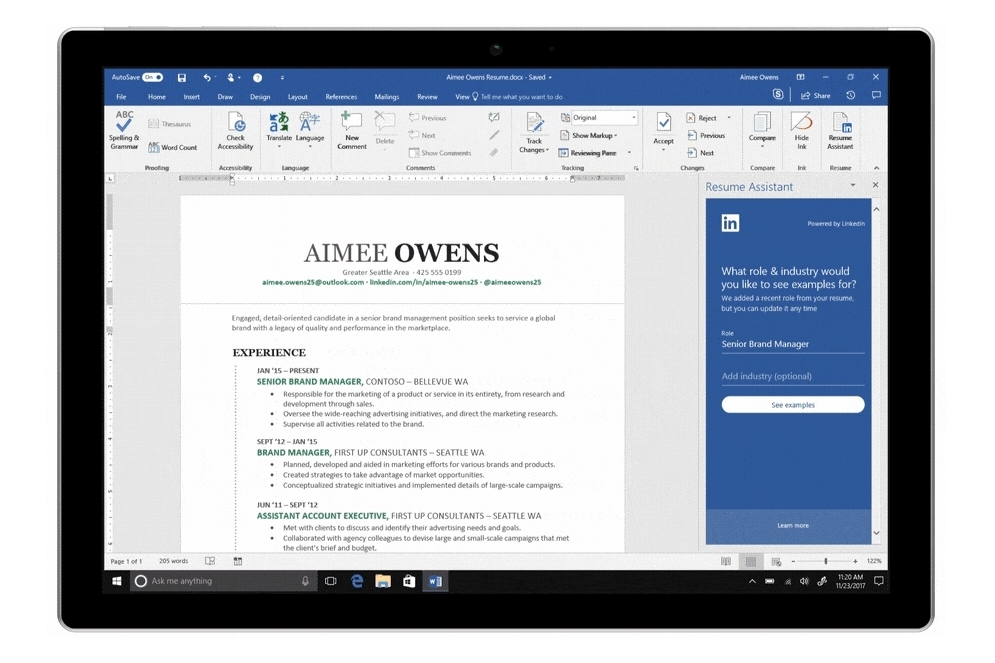Screen dimensions: 995x663
Task: Open the Tracking group dialog launcher
Action: [x=636, y=168]
